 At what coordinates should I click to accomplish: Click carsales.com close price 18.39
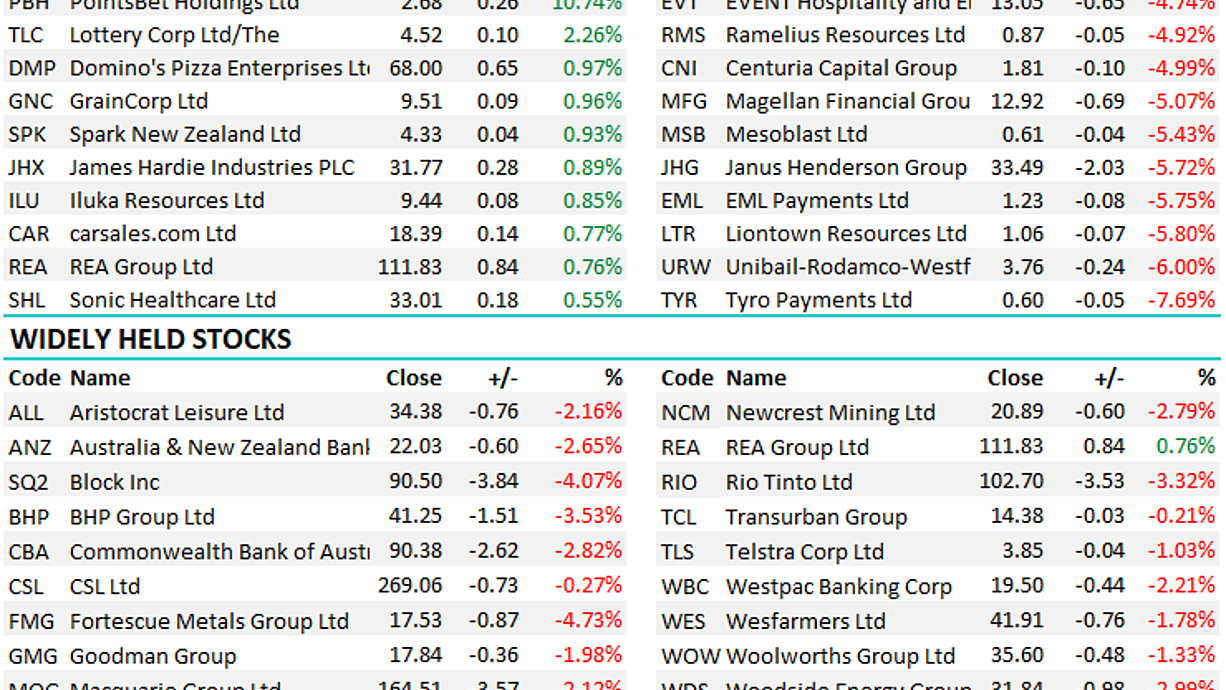[416, 233]
